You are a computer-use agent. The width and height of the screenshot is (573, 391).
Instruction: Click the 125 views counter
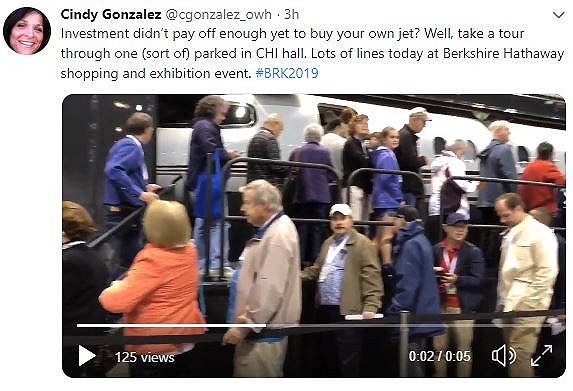pos(145,357)
